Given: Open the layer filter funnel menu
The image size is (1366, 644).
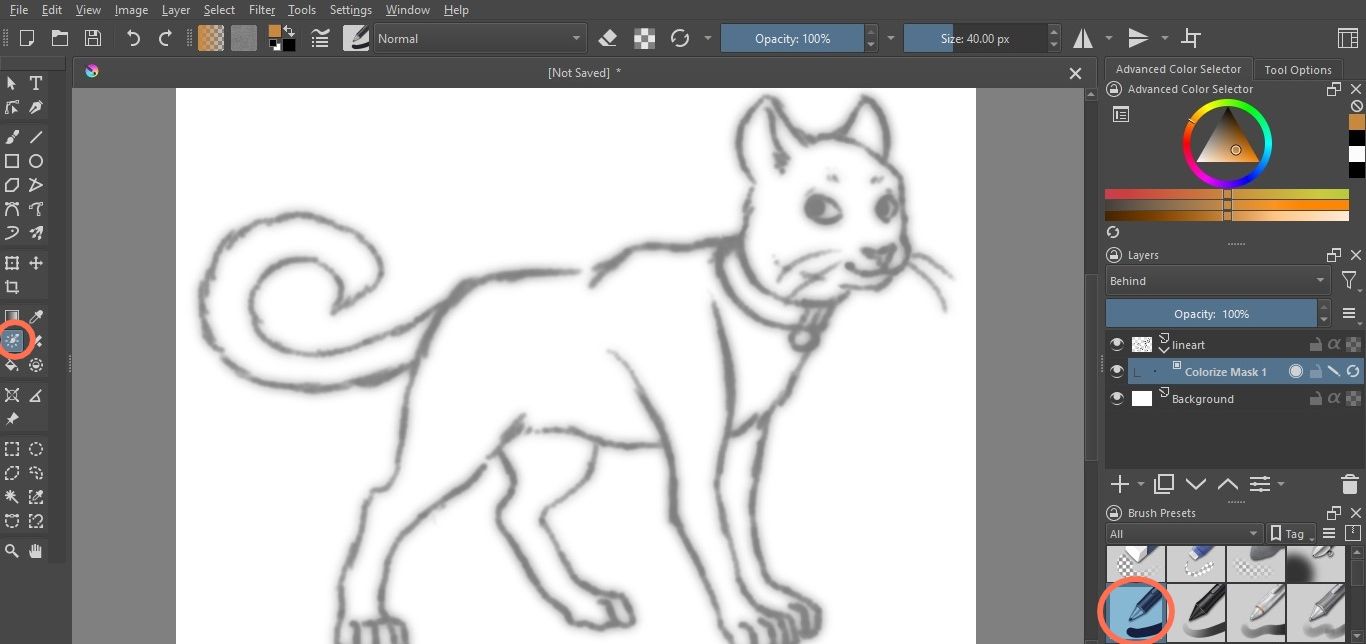Looking at the screenshot, I should point(1349,281).
